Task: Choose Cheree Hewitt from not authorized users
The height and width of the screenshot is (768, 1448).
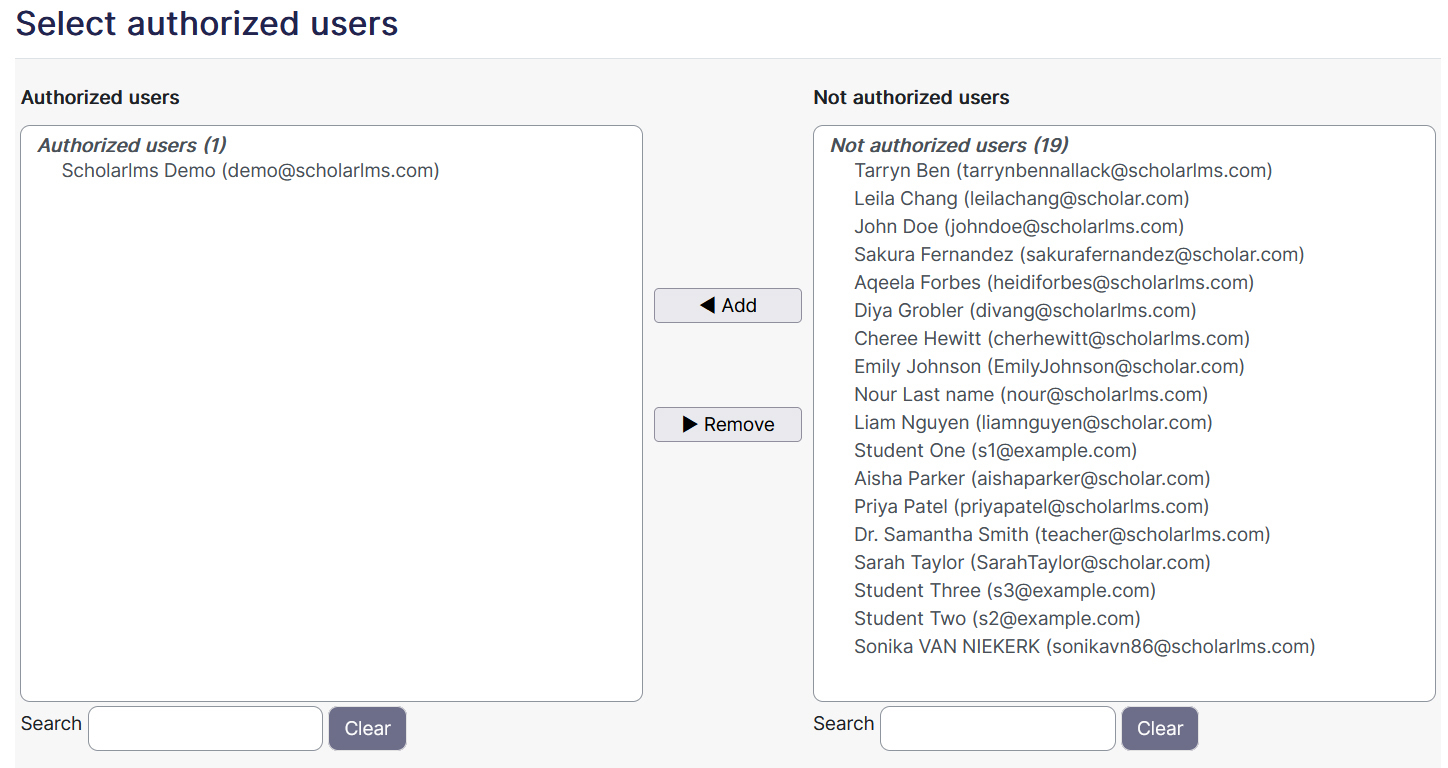Action: point(1051,338)
